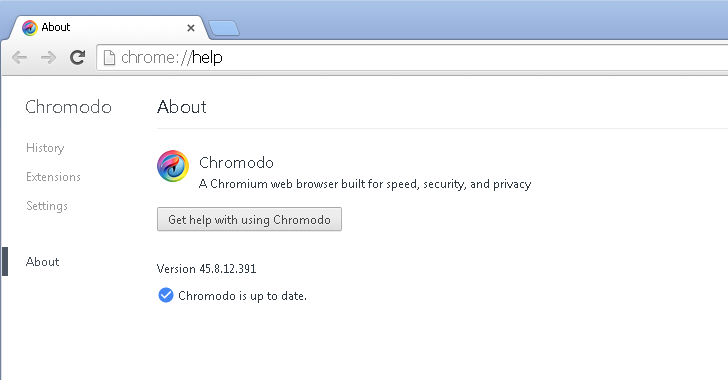
Task: Select the About tab
Action: pos(107,27)
